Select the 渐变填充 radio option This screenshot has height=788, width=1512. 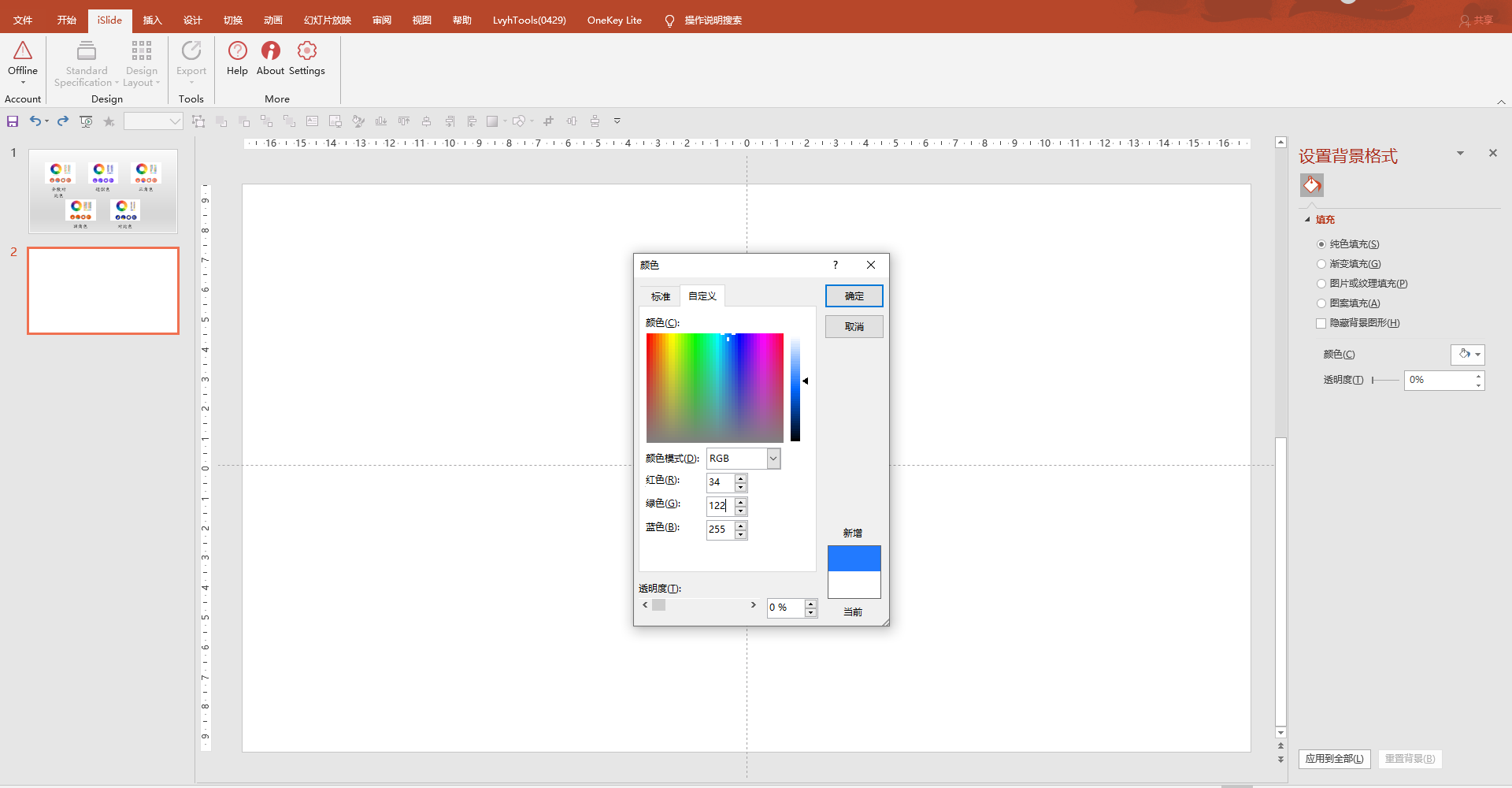pyautogui.click(x=1321, y=264)
